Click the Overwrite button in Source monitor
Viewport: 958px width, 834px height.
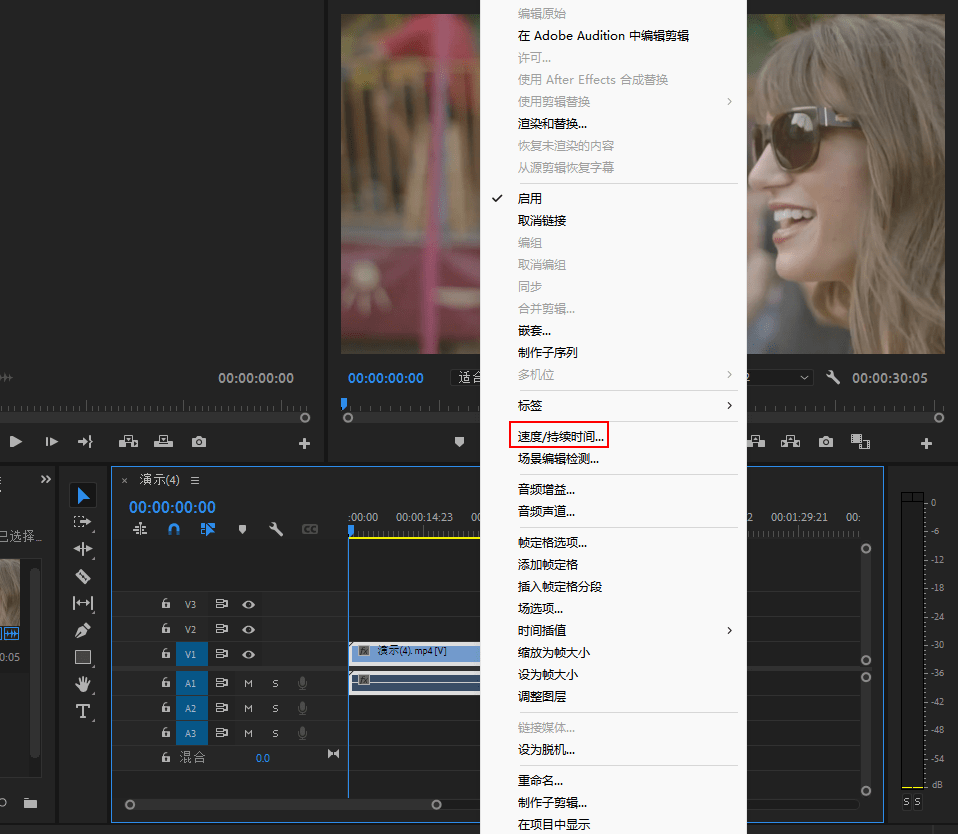tap(163, 442)
